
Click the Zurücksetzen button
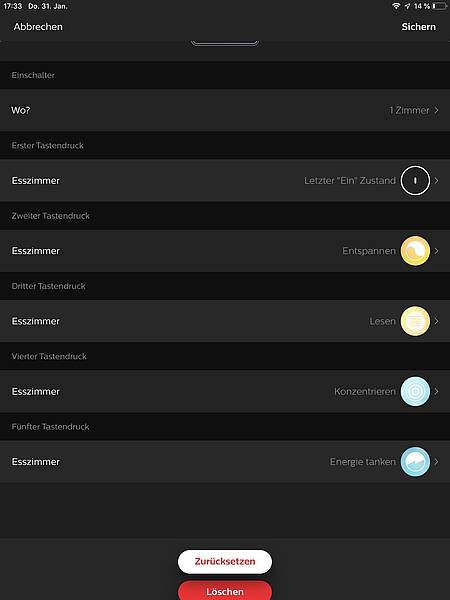[x=225, y=561]
